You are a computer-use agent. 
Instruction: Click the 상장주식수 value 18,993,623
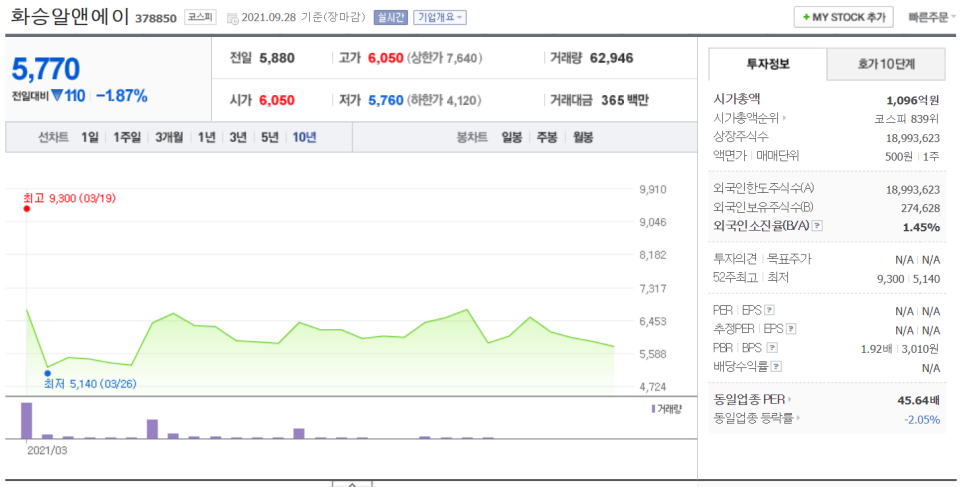pos(913,138)
